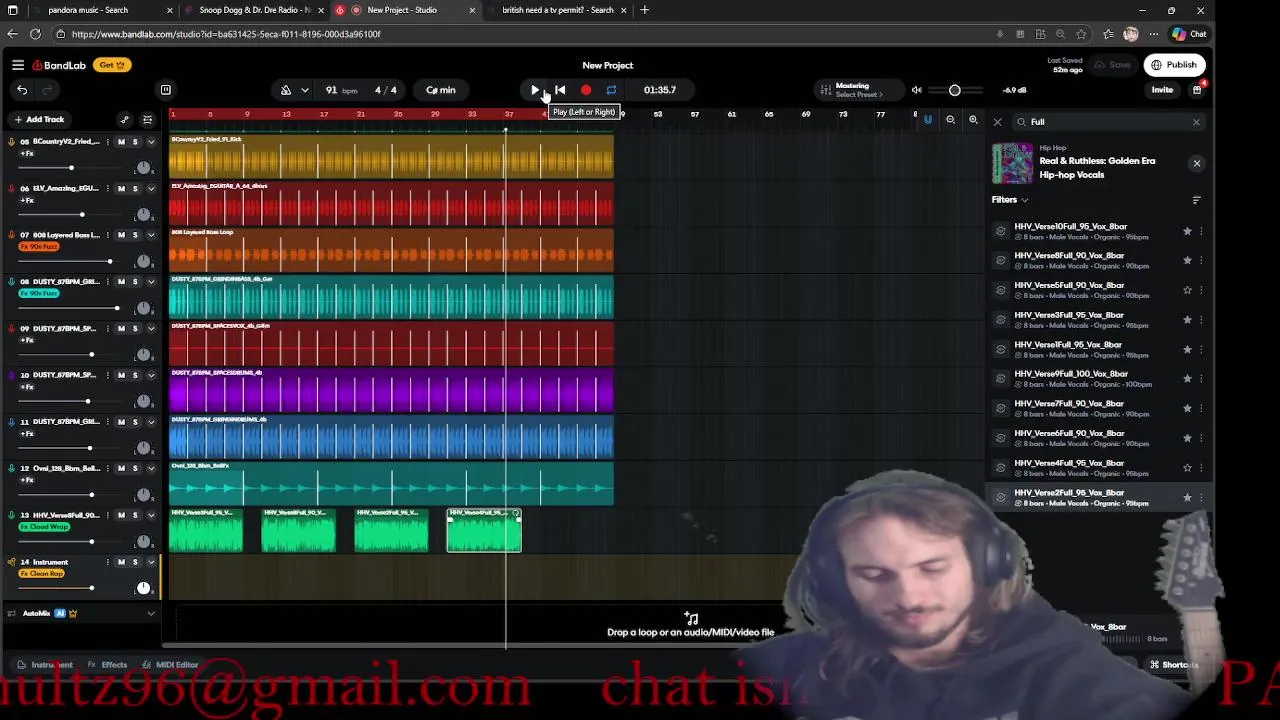Expand track 10 options chevron
Image resolution: width=1280 pixels, height=720 pixels.
(x=151, y=375)
